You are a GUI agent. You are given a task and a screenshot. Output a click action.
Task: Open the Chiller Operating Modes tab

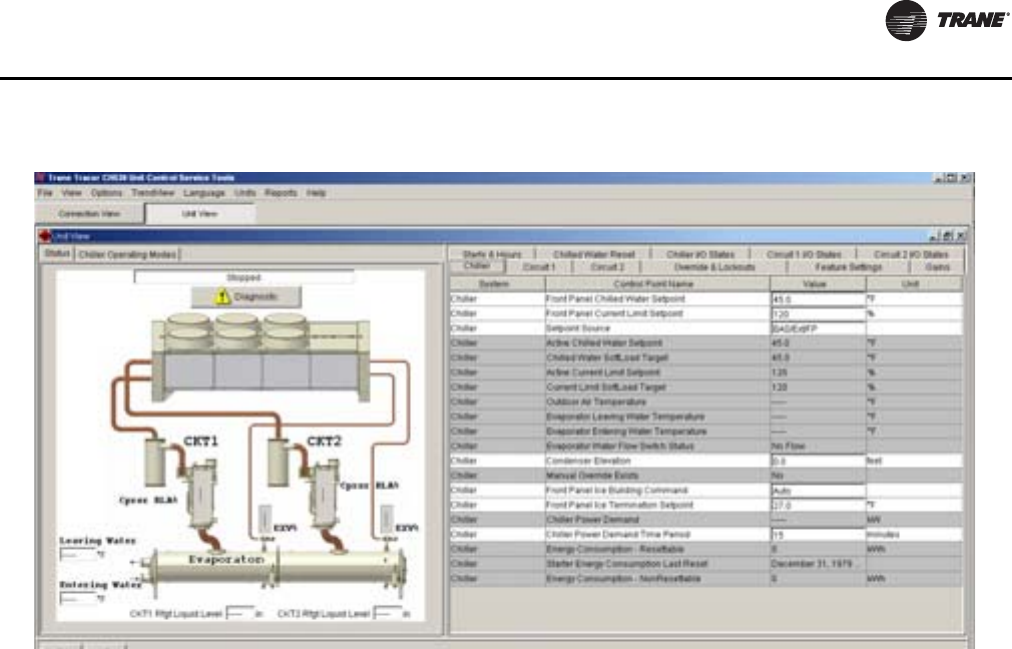coord(127,255)
